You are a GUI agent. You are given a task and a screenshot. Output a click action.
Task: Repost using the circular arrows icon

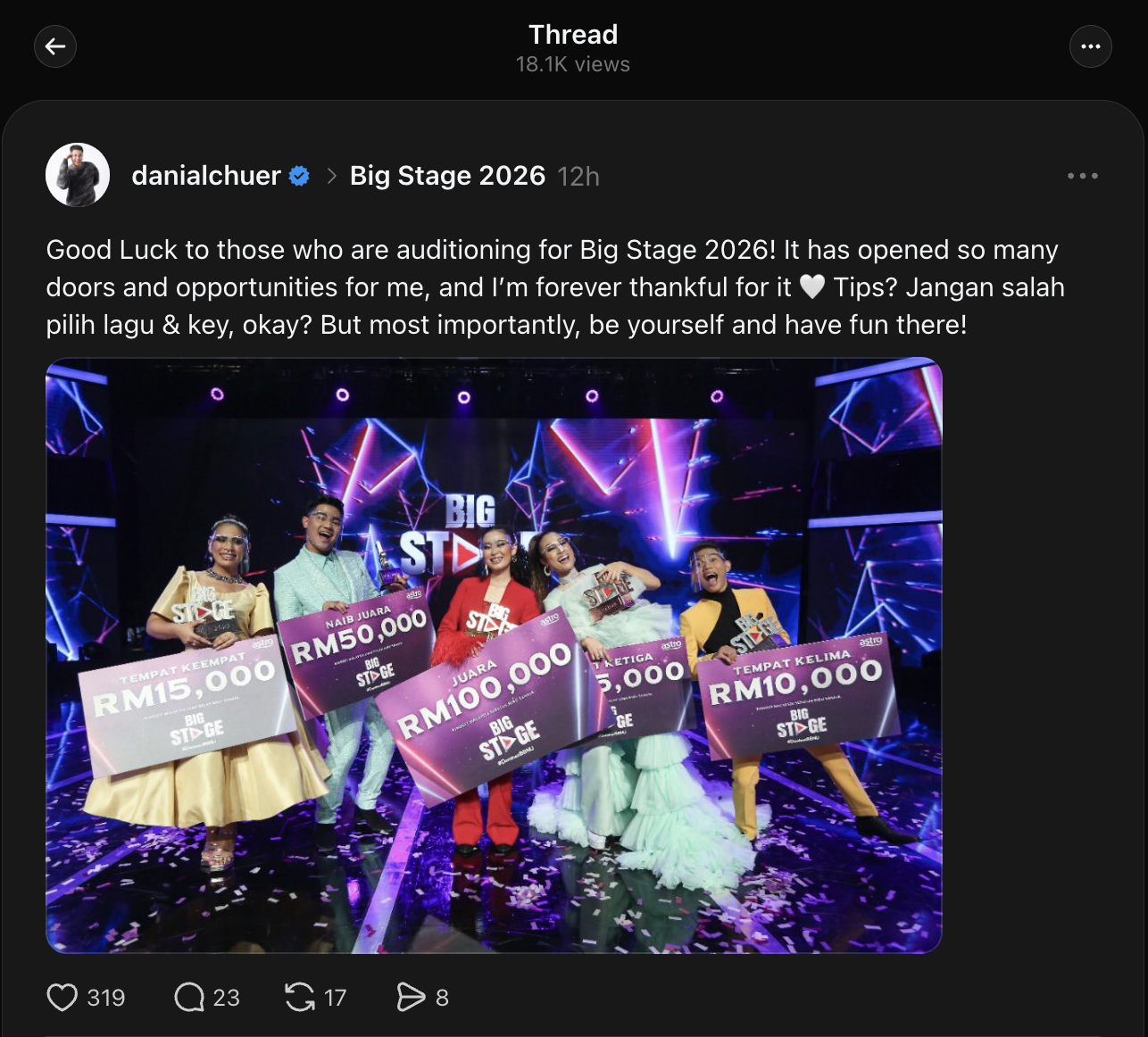tap(300, 997)
